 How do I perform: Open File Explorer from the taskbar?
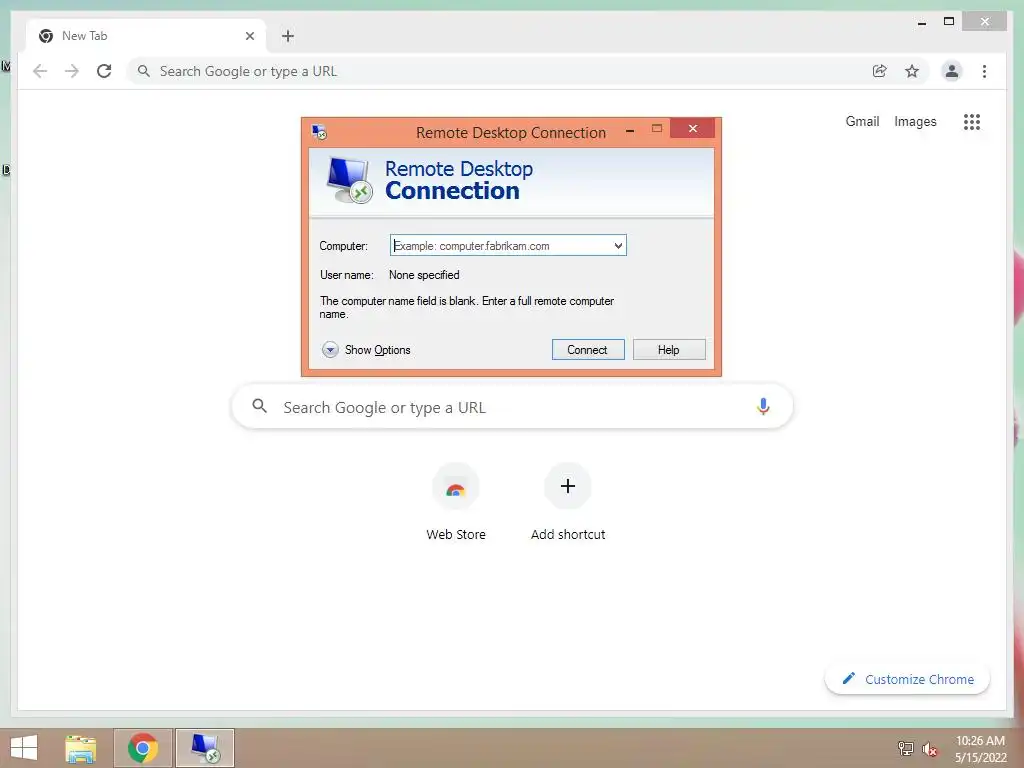point(81,748)
